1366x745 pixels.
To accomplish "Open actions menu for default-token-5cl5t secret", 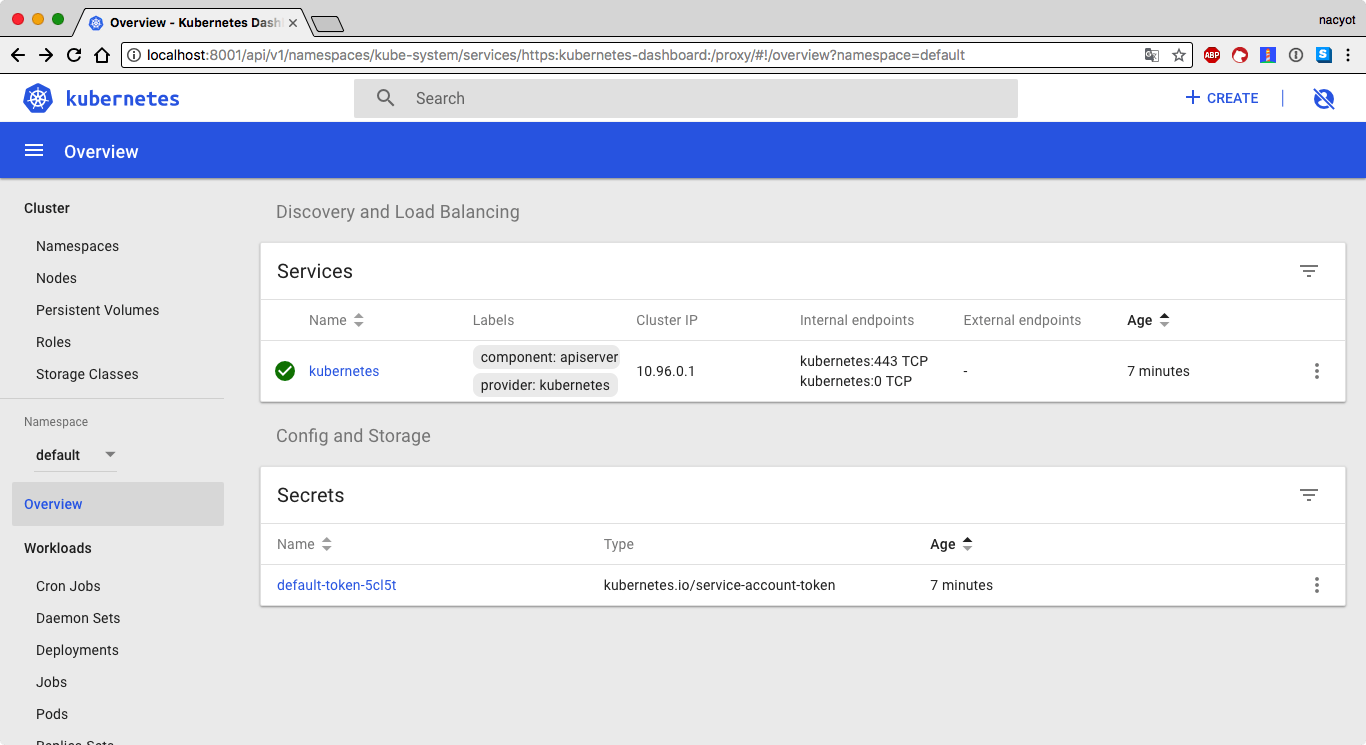I will (1316, 585).
